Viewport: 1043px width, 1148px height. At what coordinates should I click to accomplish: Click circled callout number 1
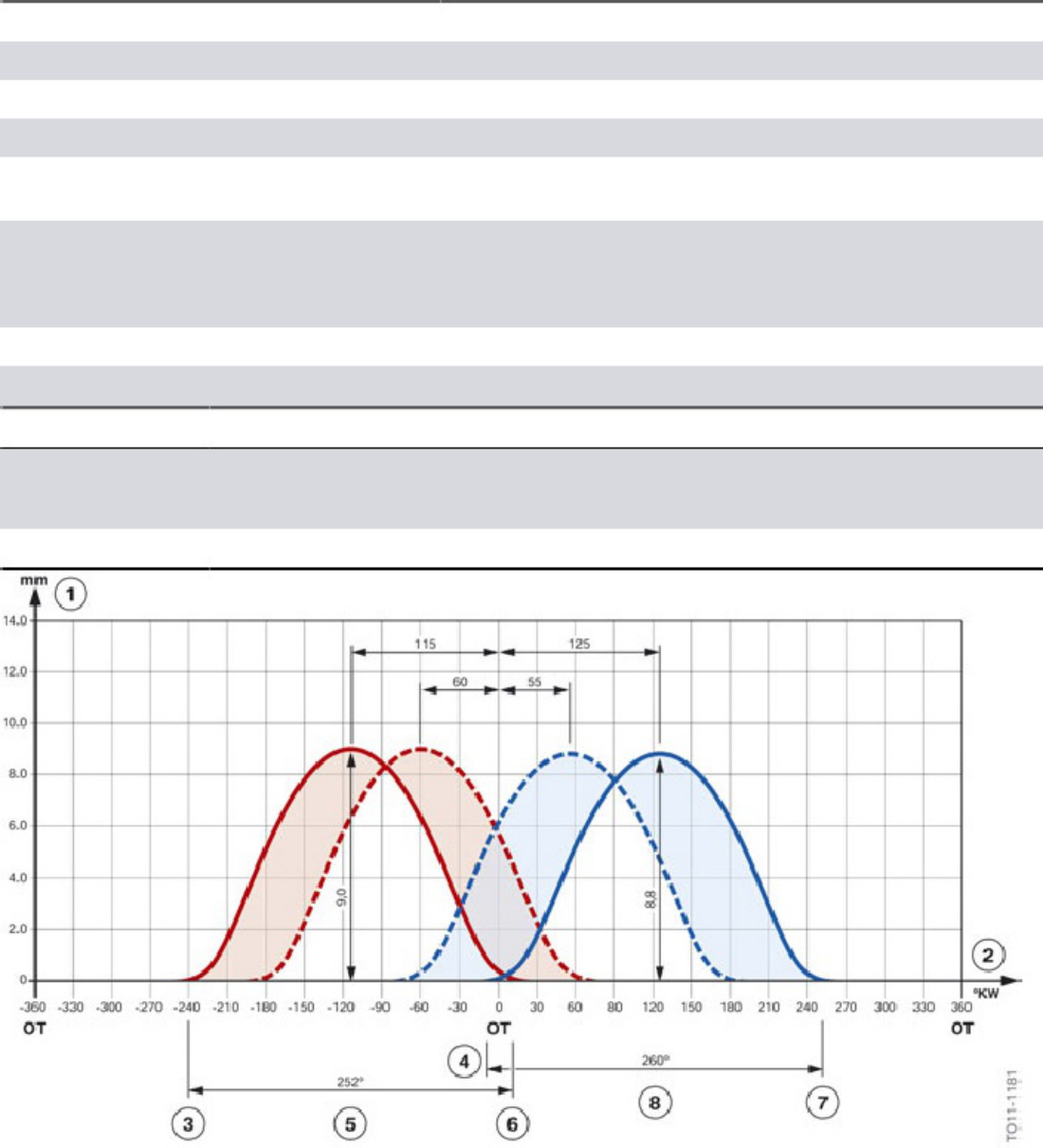click(x=71, y=594)
